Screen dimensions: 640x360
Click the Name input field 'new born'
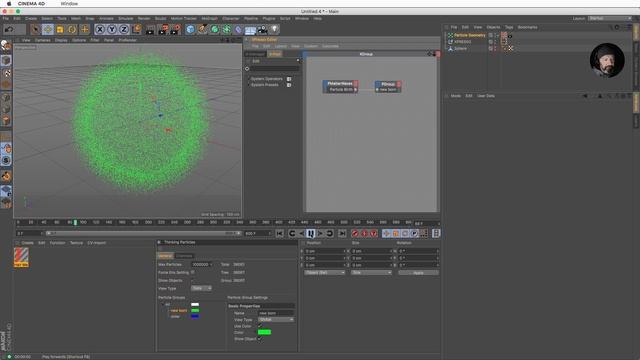point(276,313)
